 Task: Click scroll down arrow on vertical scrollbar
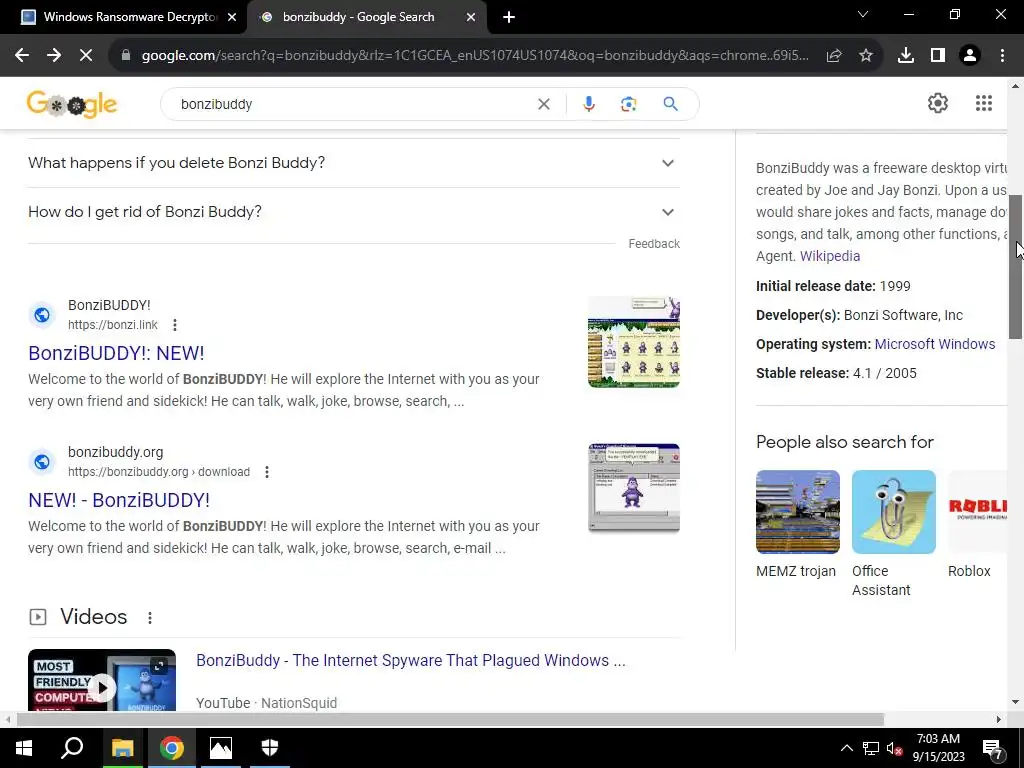point(1016,703)
